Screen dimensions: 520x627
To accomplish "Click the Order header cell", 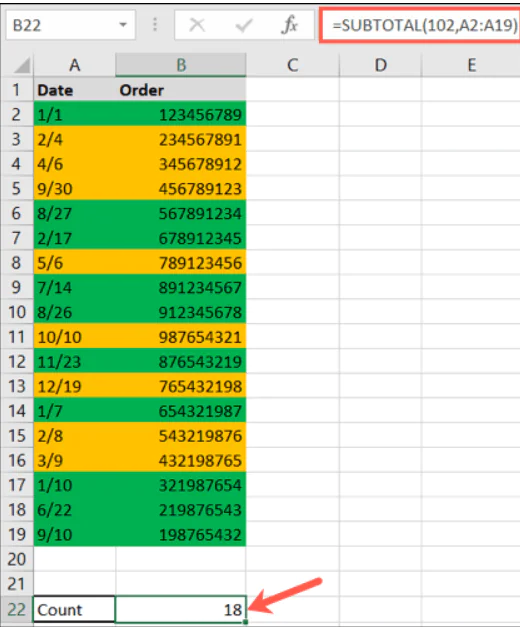I will tap(181, 90).
